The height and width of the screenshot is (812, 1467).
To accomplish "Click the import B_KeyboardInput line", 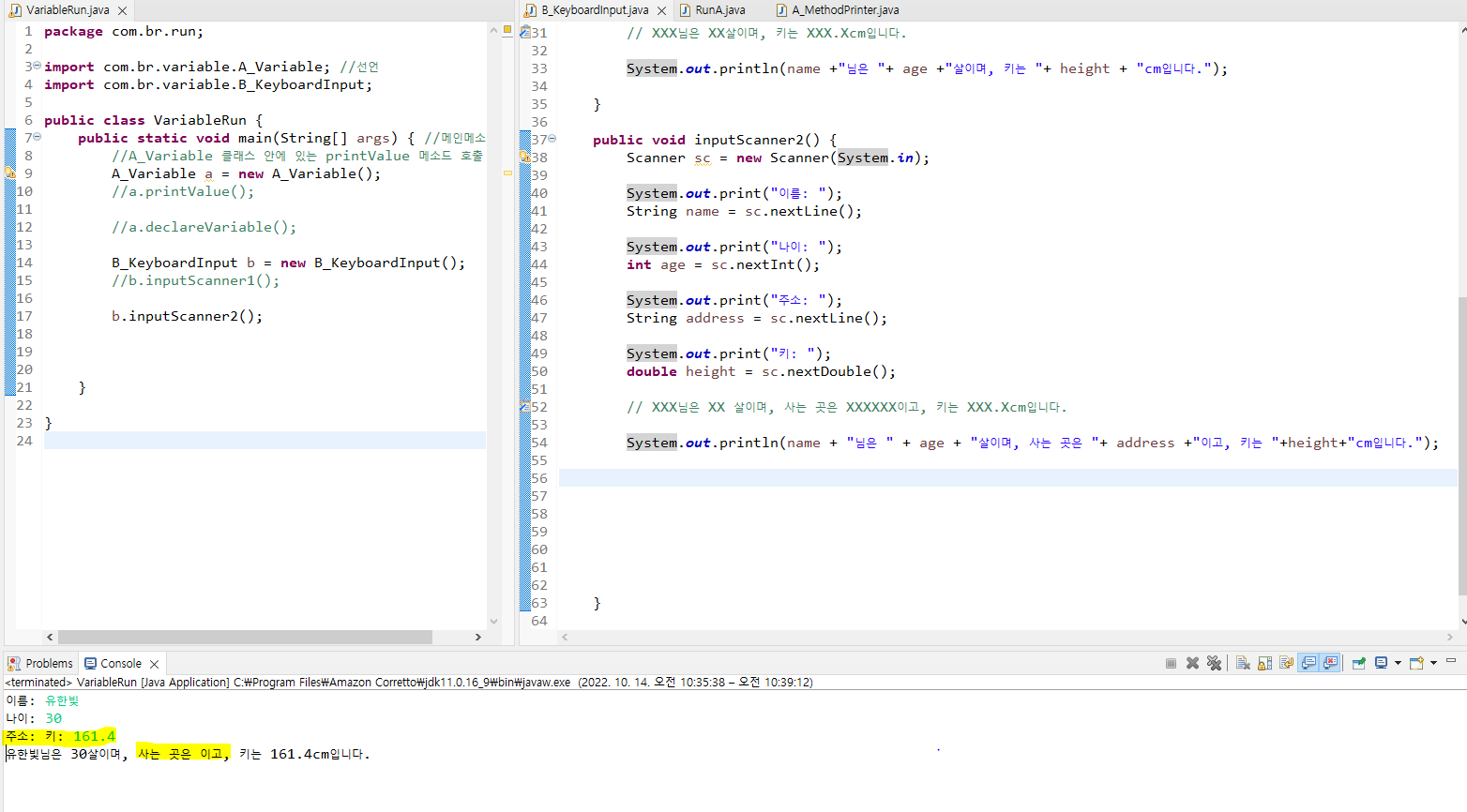I will [208, 84].
